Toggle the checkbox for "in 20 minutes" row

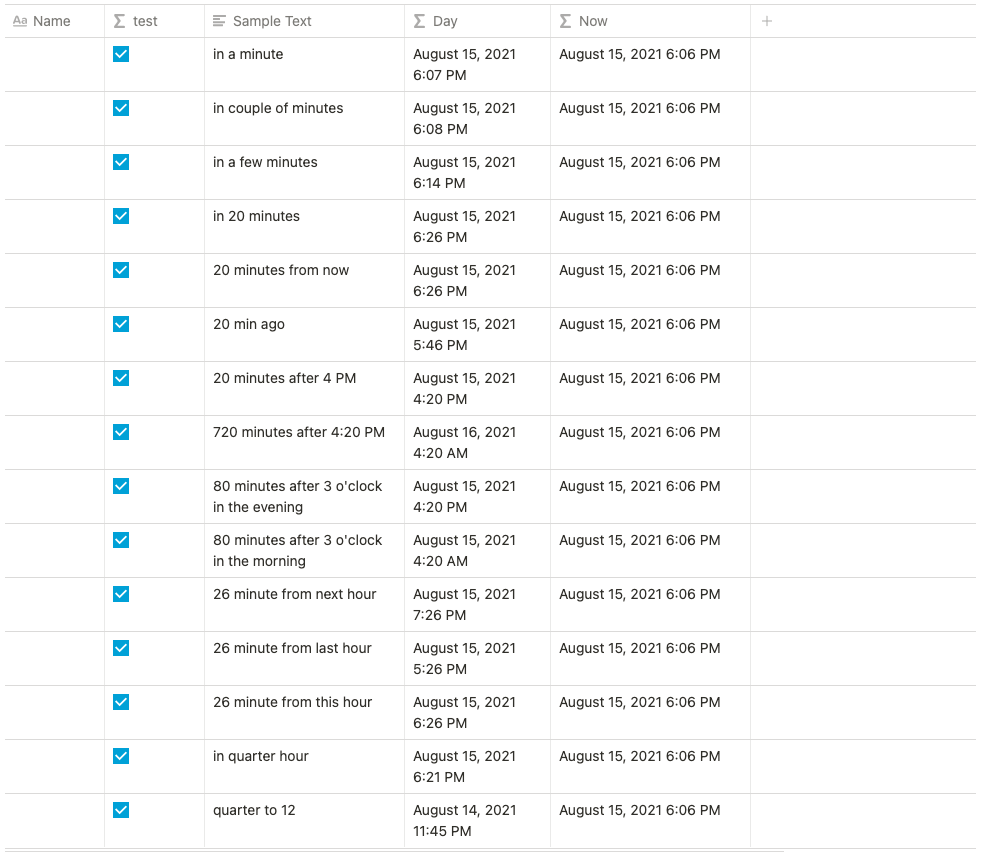(x=121, y=216)
